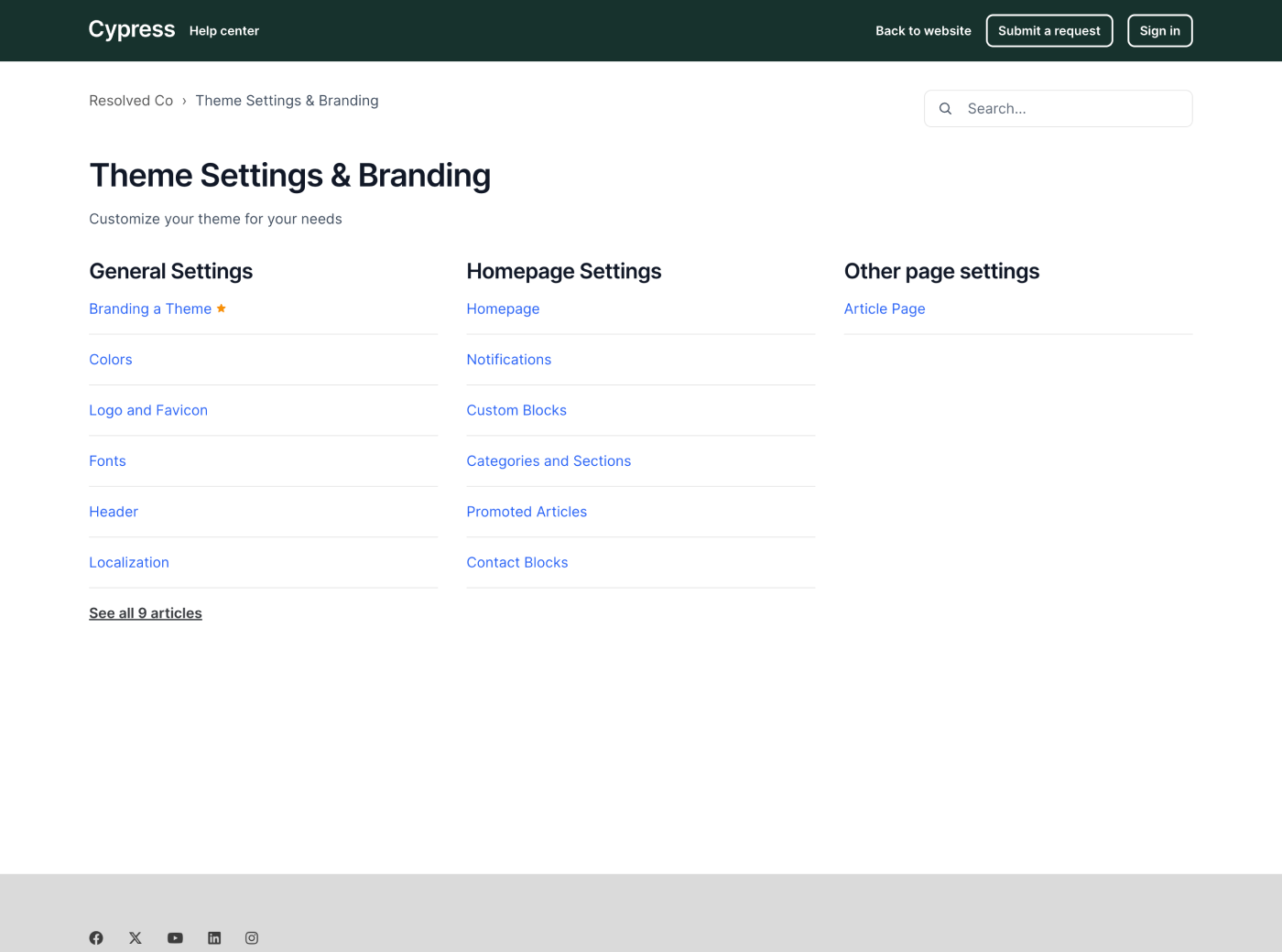Image resolution: width=1282 pixels, height=952 pixels.
Task: Click the Sign in button
Action: [x=1159, y=30]
